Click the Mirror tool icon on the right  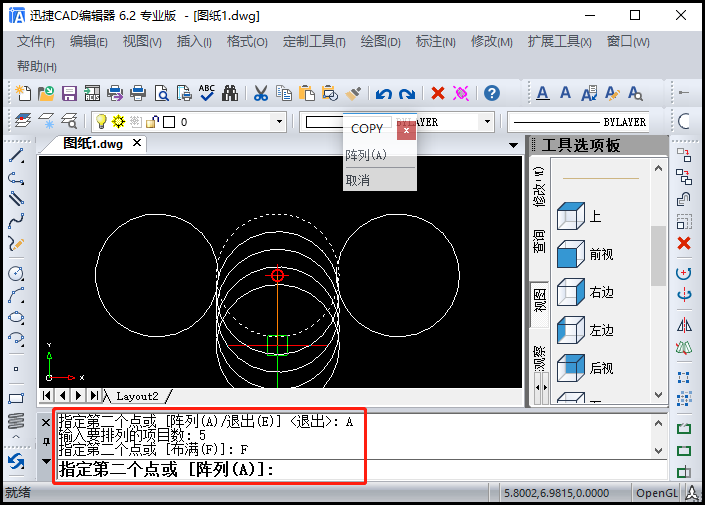coord(684,325)
